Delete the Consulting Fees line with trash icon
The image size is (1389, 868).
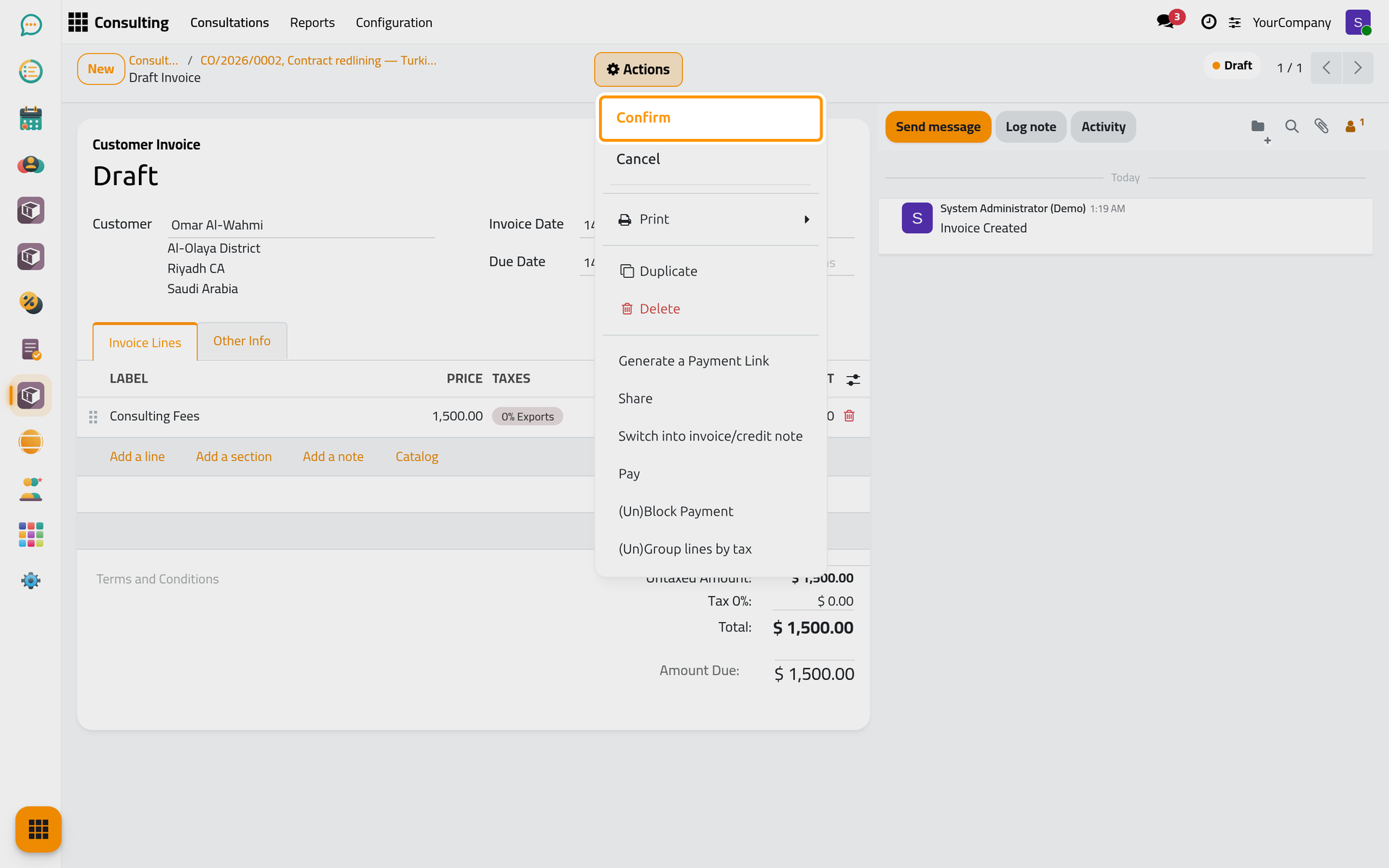click(x=849, y=416)
